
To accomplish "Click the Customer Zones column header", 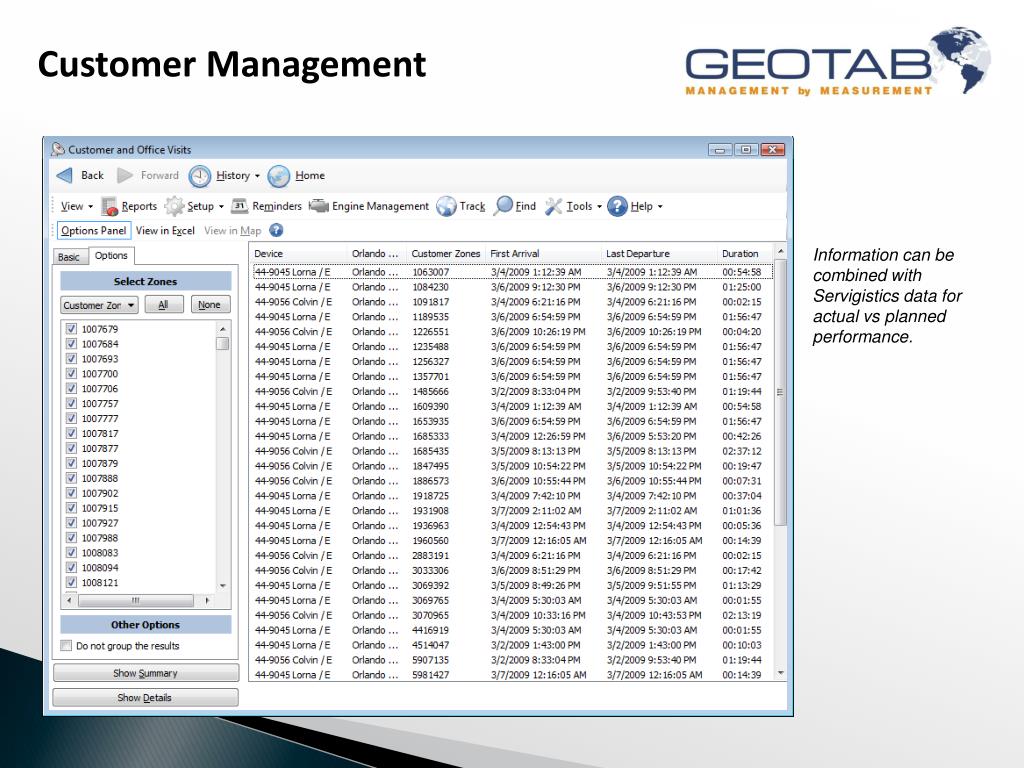I will 446,253.
